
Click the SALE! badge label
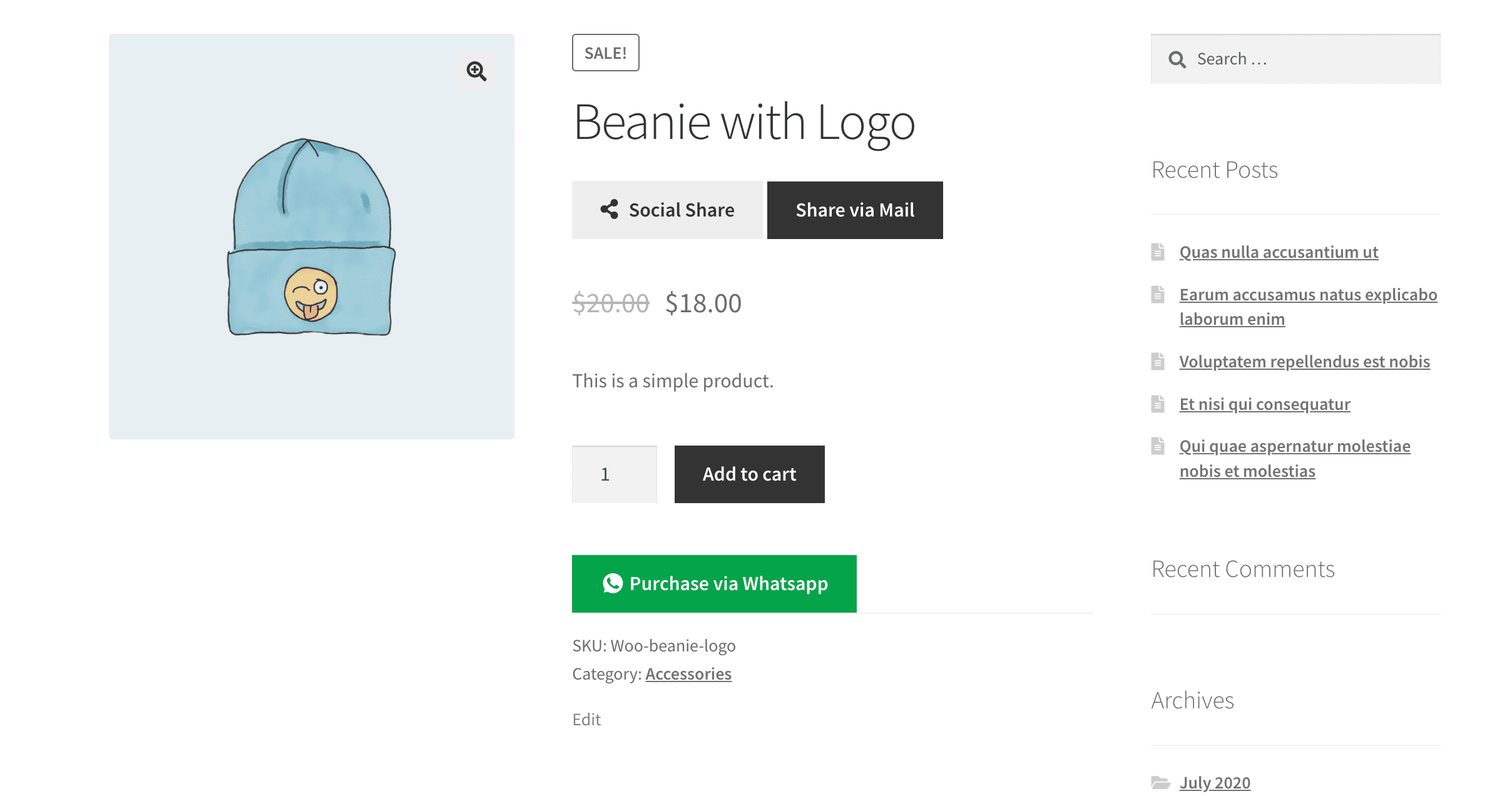tap(604, 53)
